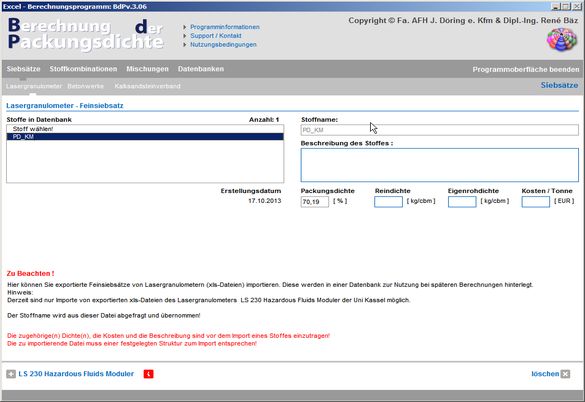Click the red arrow icon after LS 230 Moduler
The width and height of the screenshot is (585, 402).
pos(148,374)
